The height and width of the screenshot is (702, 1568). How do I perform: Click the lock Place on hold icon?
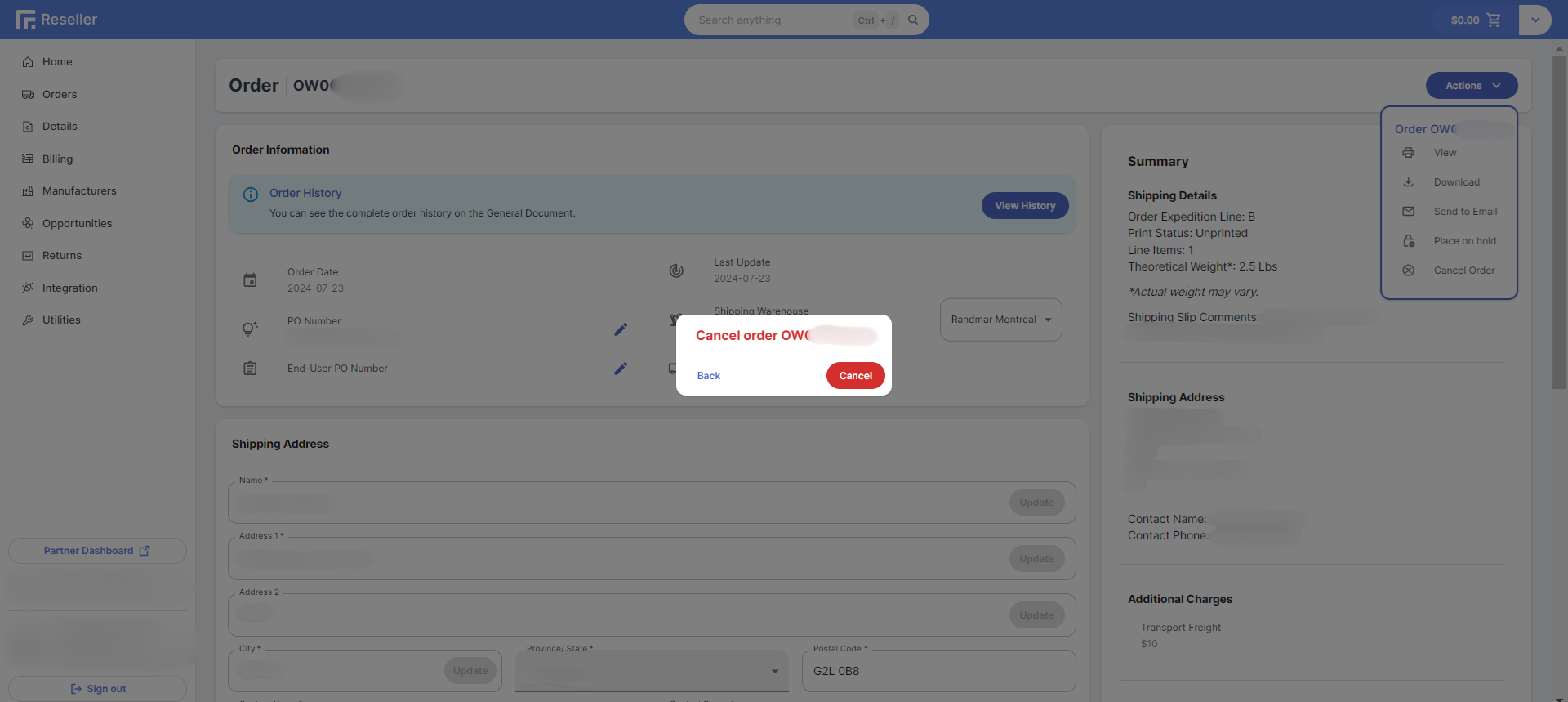point(1409,241)
